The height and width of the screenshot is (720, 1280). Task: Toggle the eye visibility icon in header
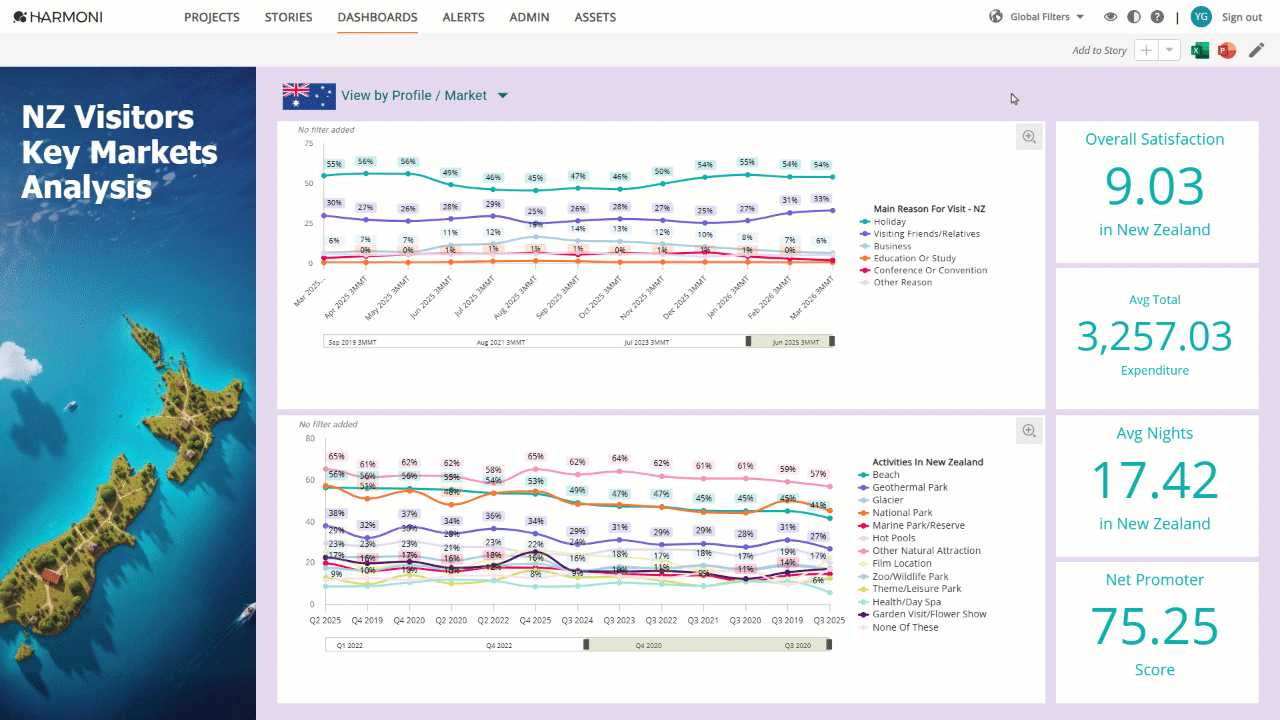pos(1110,17)
